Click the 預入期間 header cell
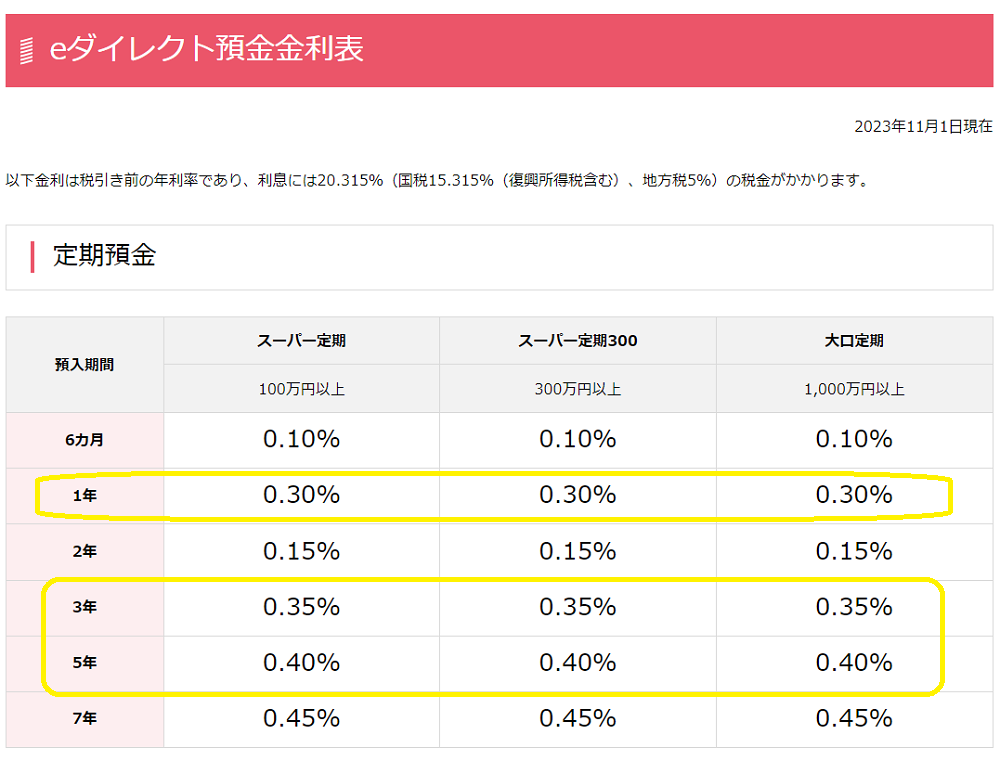This screenshot has width=1000, height=760. [x=84, y=365]
